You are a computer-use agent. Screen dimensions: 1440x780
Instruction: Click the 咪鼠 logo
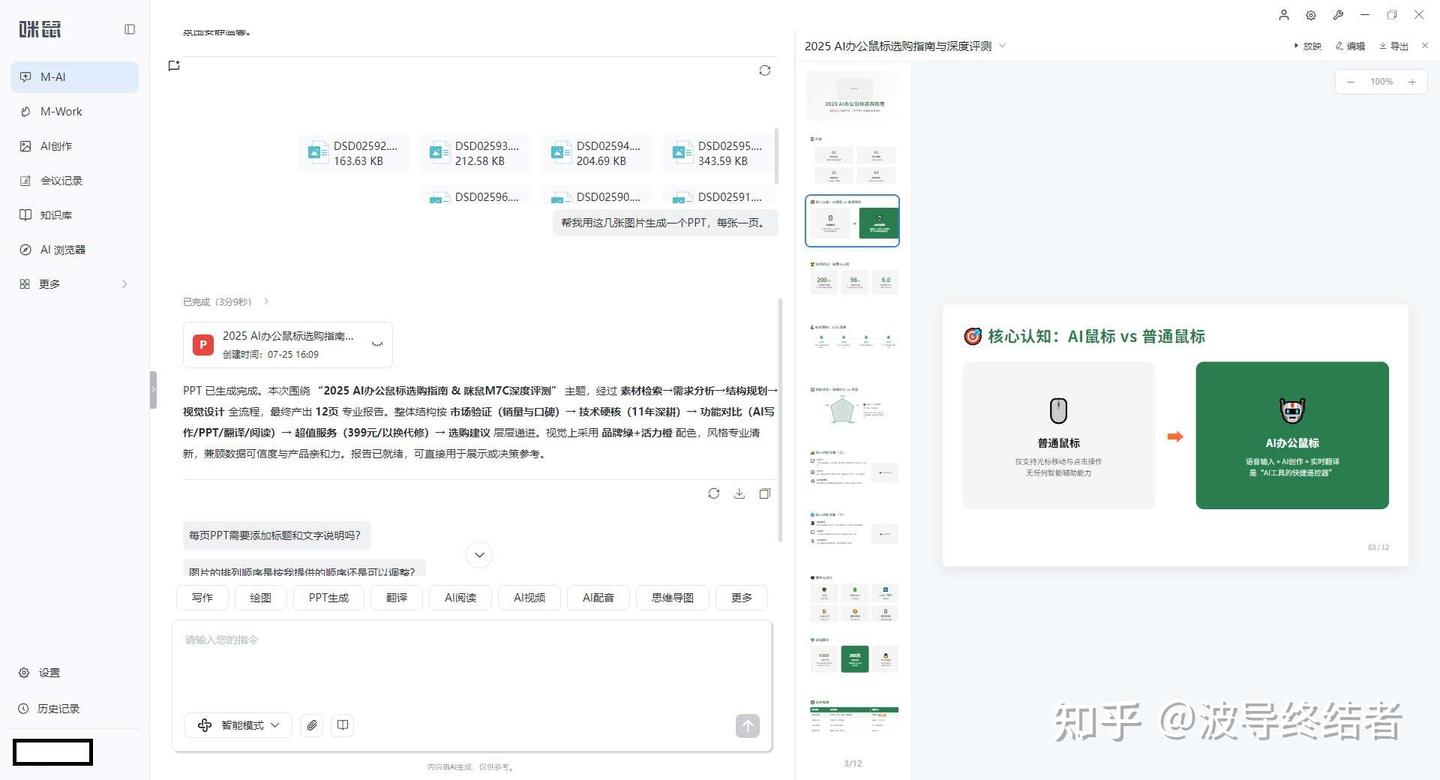pos(40,29)
